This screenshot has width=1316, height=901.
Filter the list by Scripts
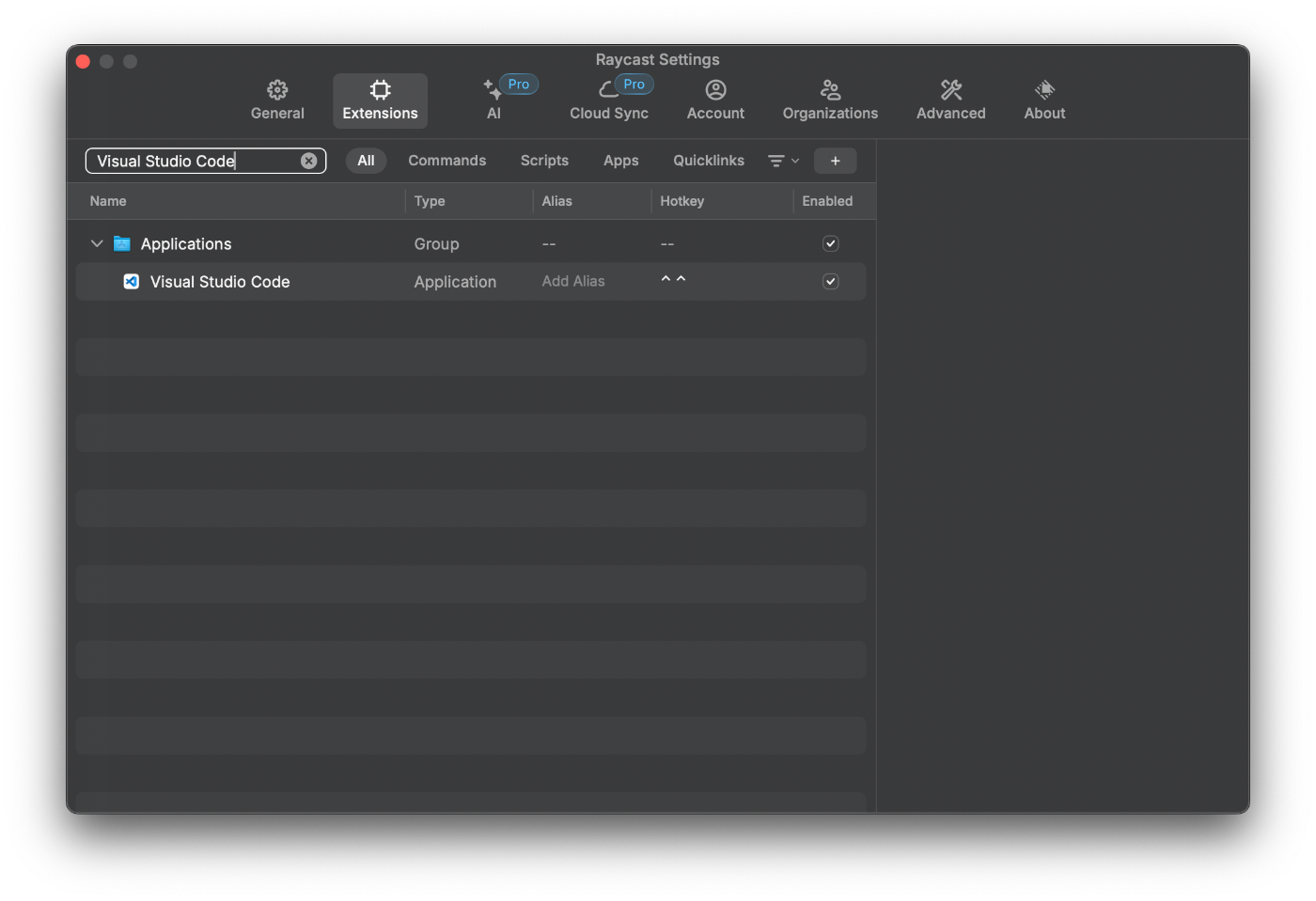point(544,161)
